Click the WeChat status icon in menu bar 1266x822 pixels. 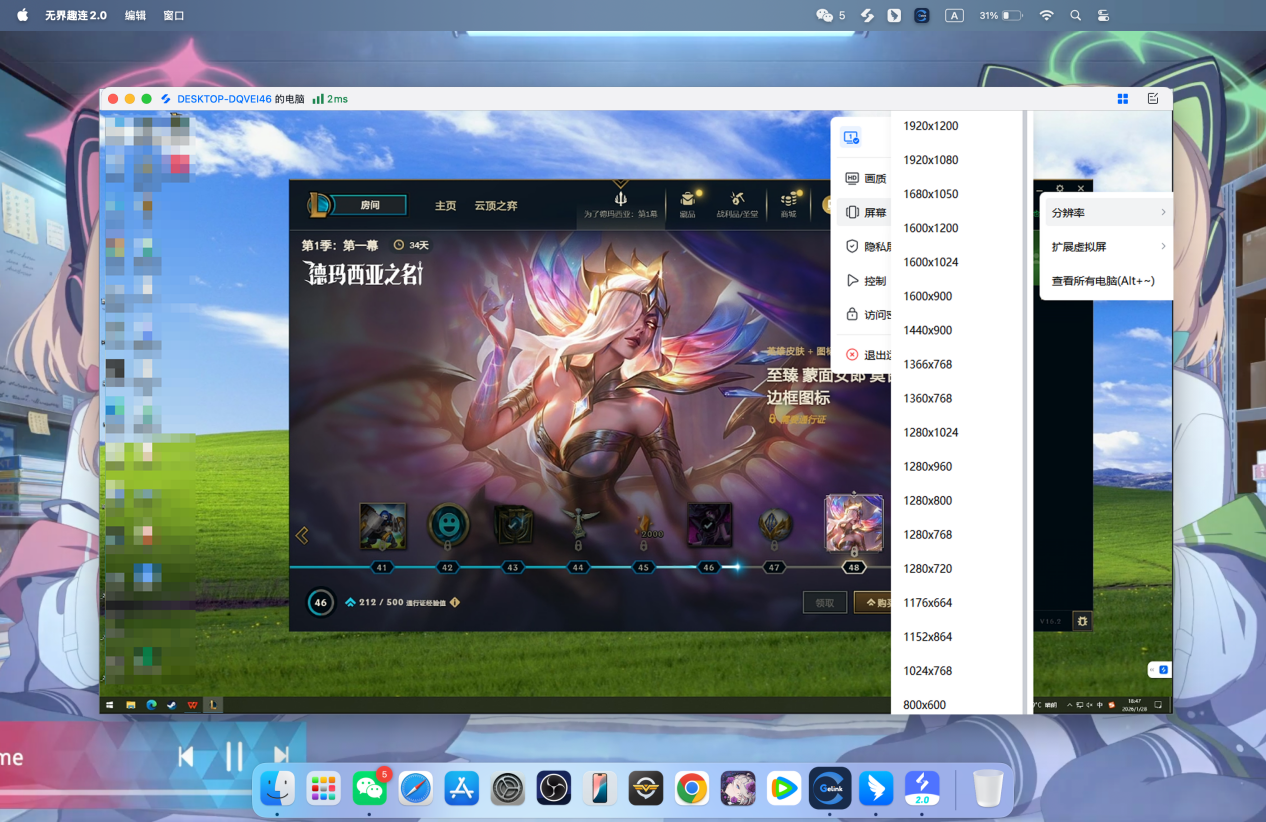825,16
